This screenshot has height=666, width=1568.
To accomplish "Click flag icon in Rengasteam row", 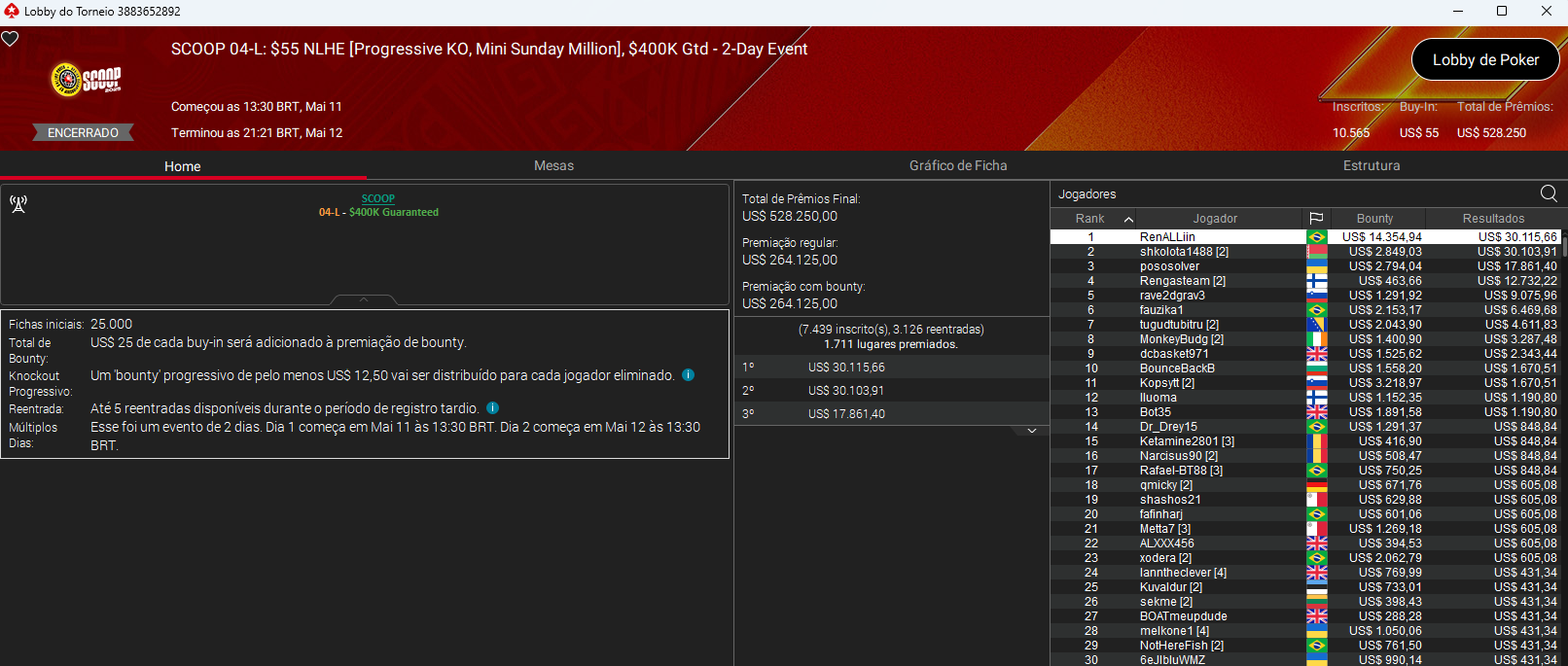I will (x=1317, y=281).
